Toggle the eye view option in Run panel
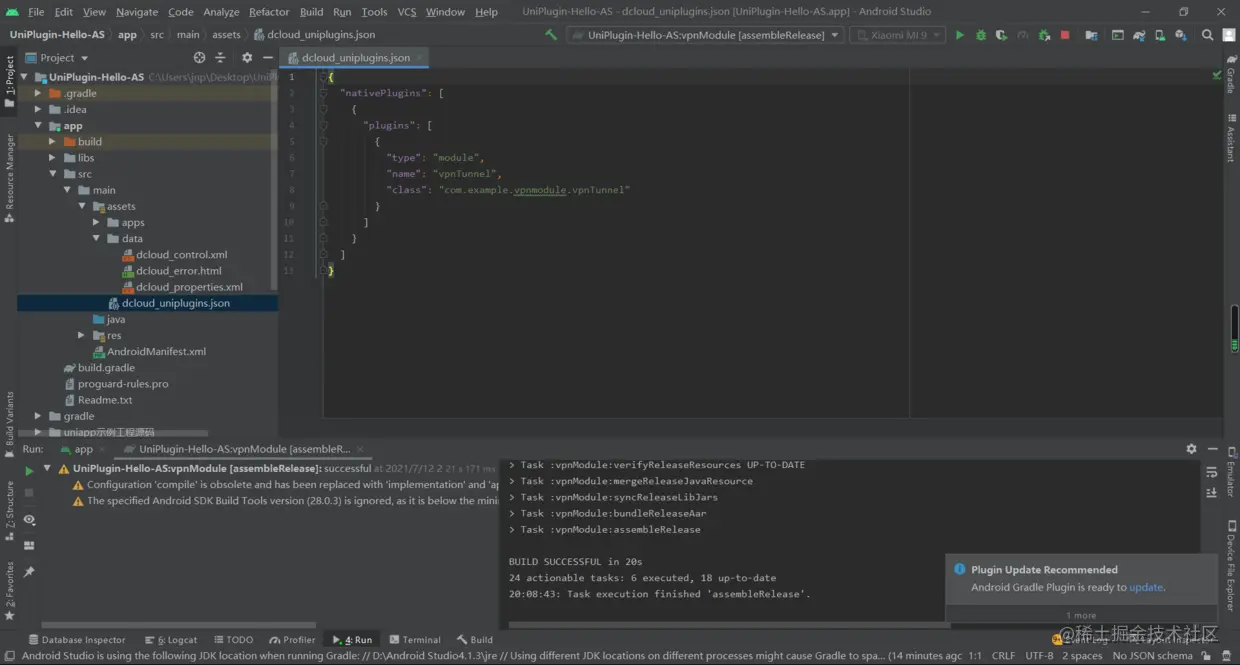 coord(29,520)
